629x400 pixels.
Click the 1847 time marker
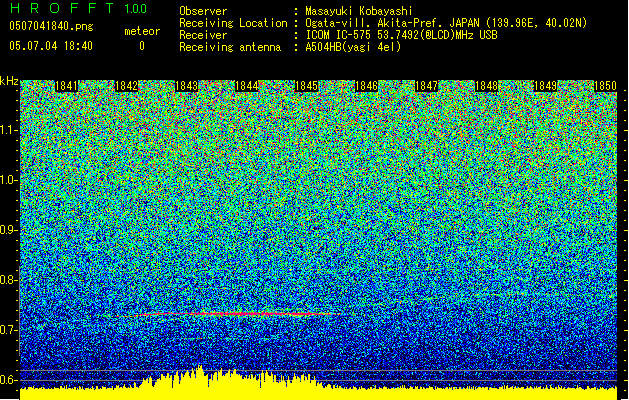point(426,86)
